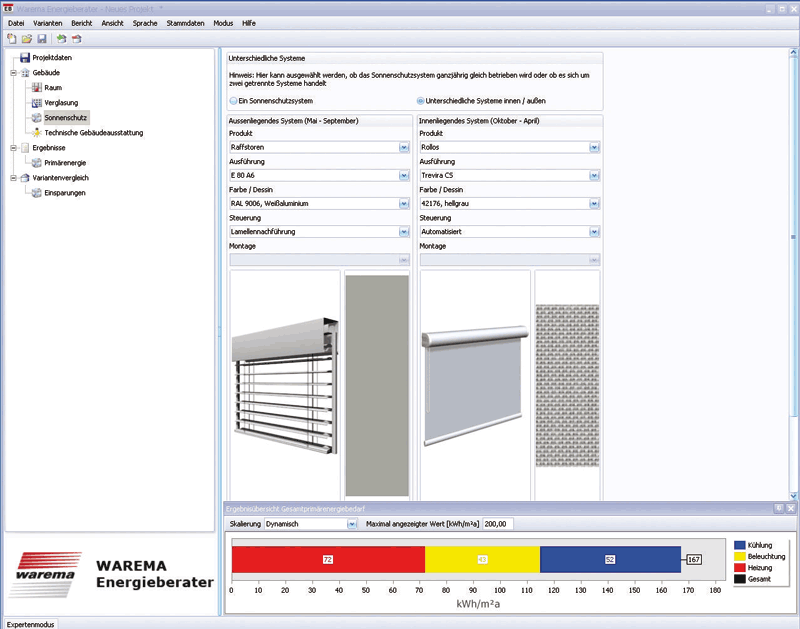Open the Primärenergie node icon
The height and width of the screenshot is (629, 800).
pos(37,163)
